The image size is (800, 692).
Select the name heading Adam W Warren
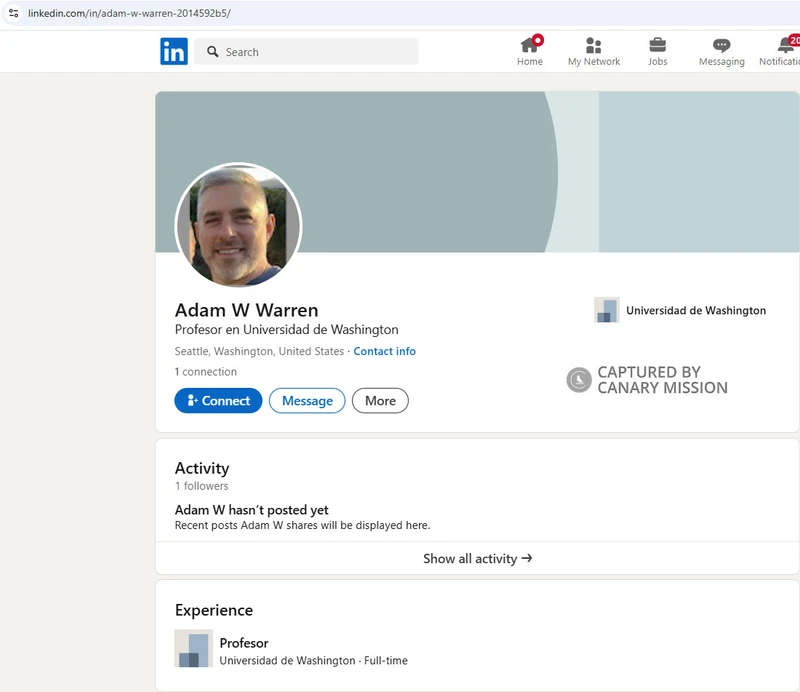(x=246, y=310)
